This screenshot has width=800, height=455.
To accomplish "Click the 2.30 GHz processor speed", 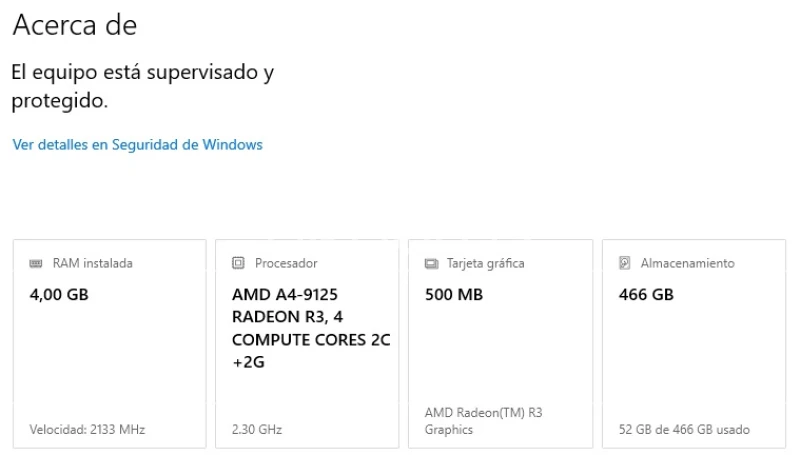I will coord(256,430).
